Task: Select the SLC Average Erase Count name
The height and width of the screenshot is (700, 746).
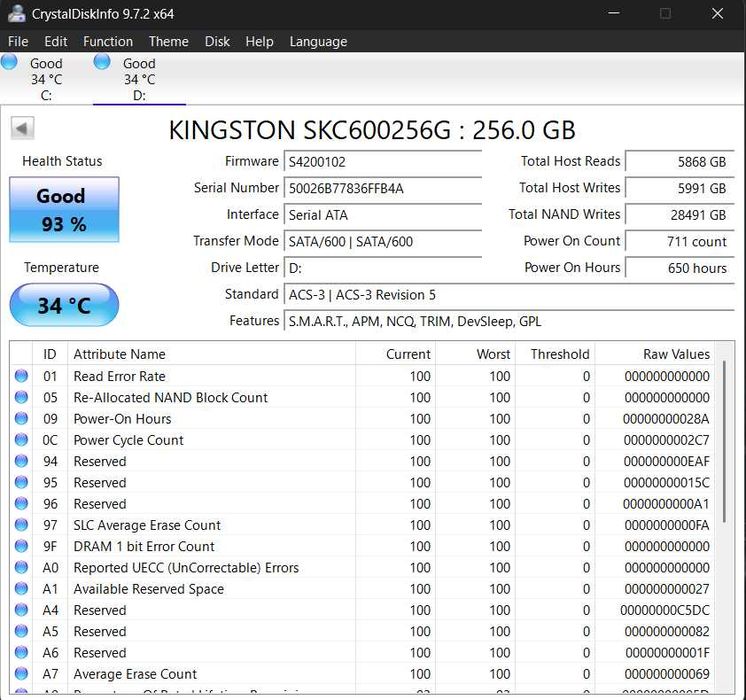Action: click(147, 525)
